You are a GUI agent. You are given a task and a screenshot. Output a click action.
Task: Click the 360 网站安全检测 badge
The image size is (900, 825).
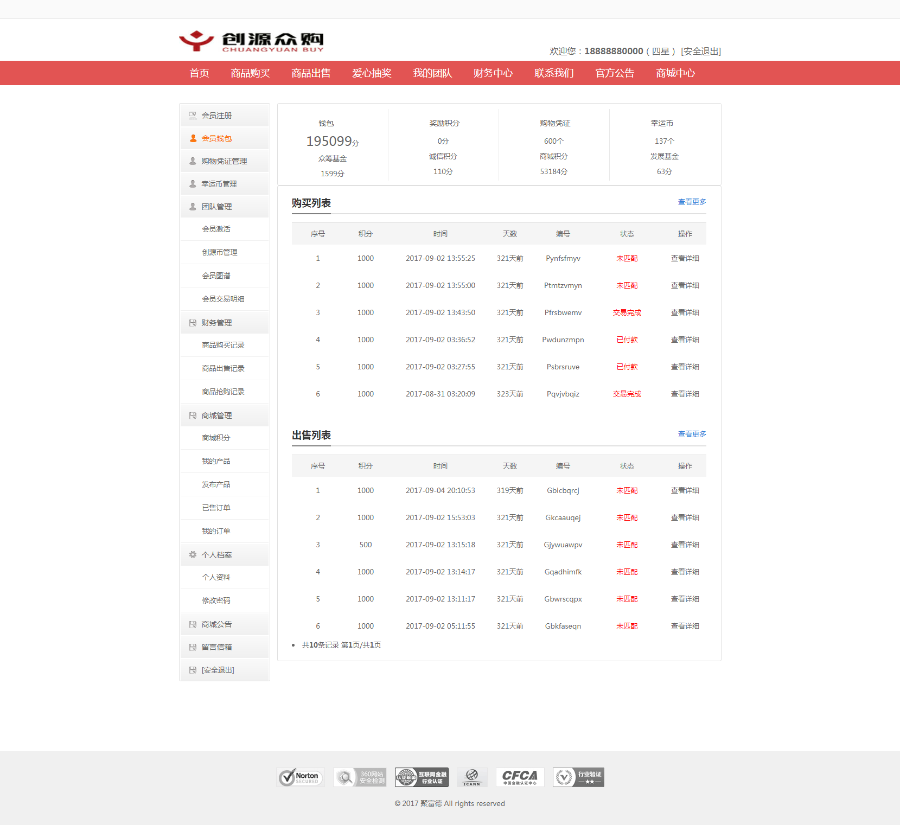[360, 777]
